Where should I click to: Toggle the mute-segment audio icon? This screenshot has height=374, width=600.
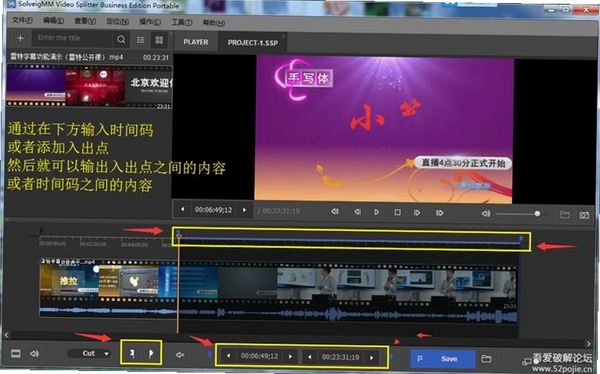[180, 355]
